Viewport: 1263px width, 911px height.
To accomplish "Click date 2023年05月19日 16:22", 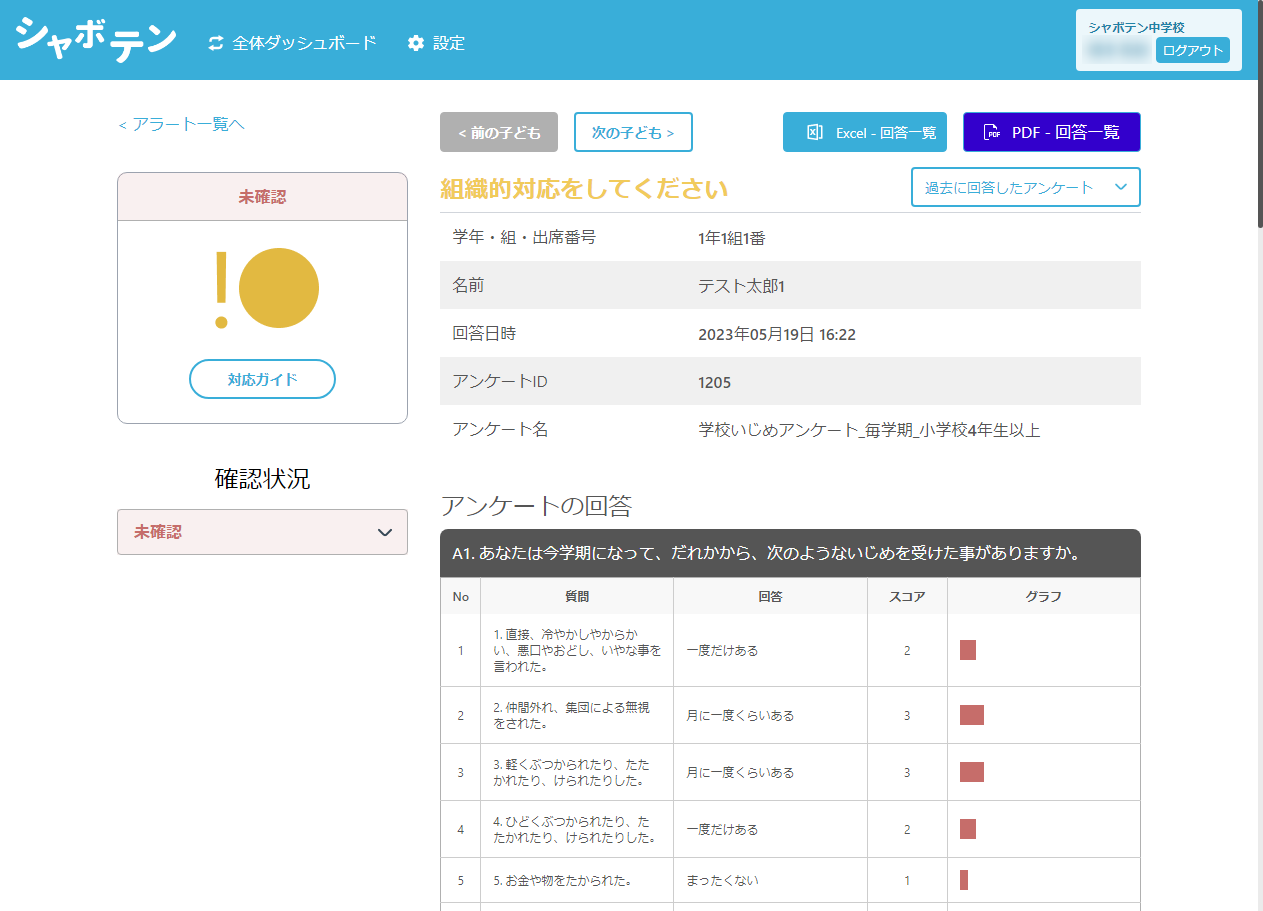I will click(777, 334).
